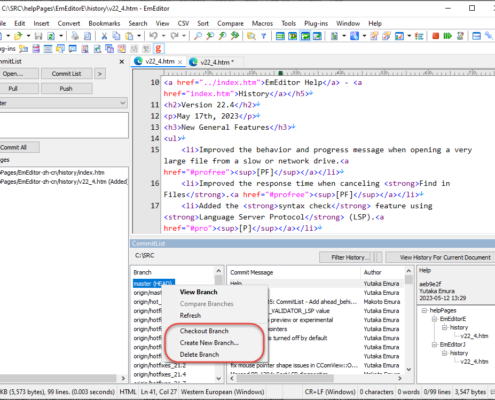Click the Reload document icon

tap(51, 36)
